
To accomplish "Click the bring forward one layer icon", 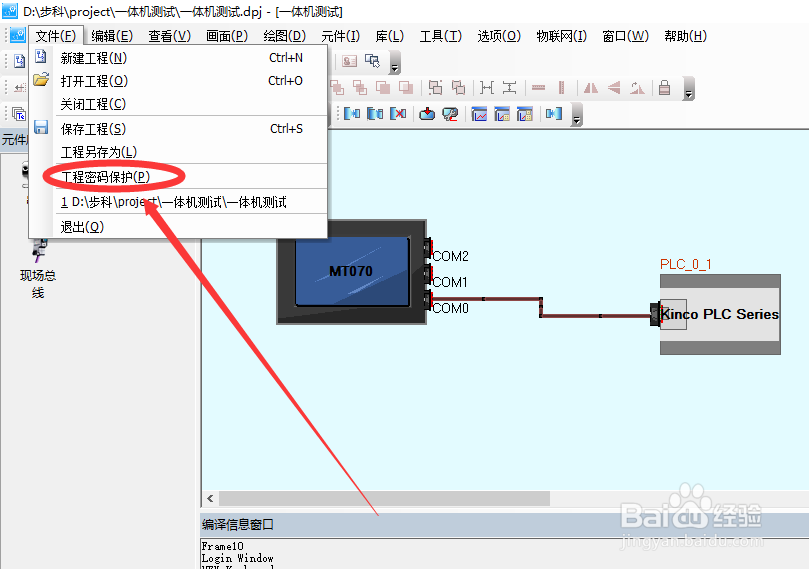I will 383,88.
